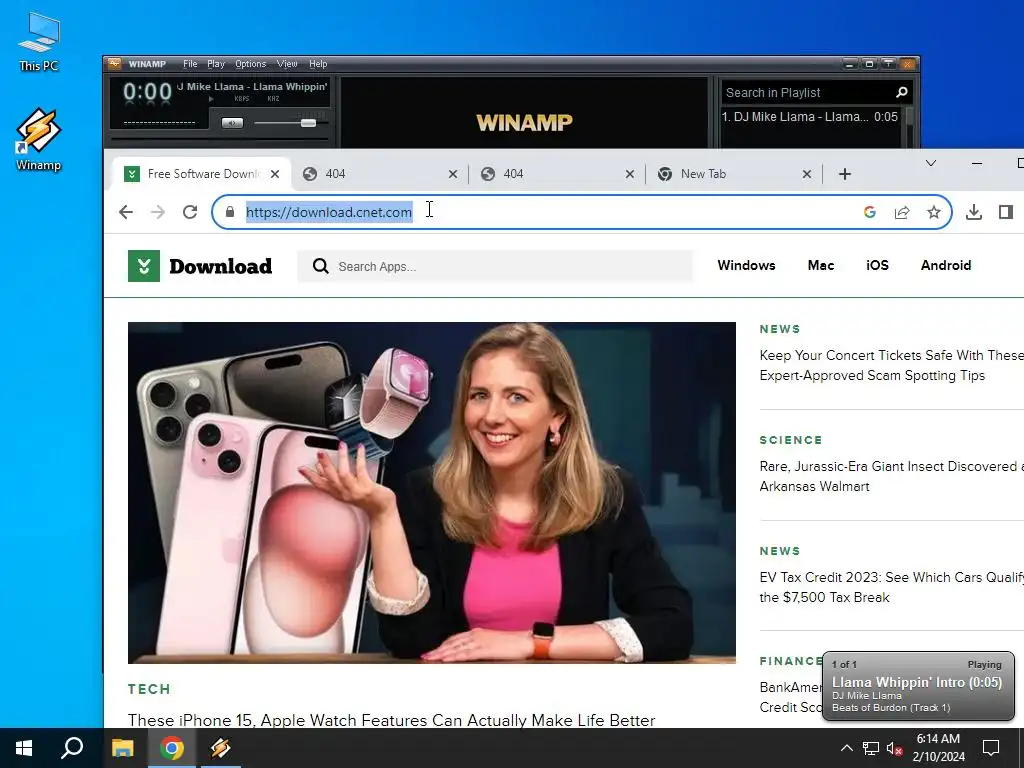The image size is (1024, 768).
Task: Open the File menu in Winamp
Action: click(x=190, y=64)
